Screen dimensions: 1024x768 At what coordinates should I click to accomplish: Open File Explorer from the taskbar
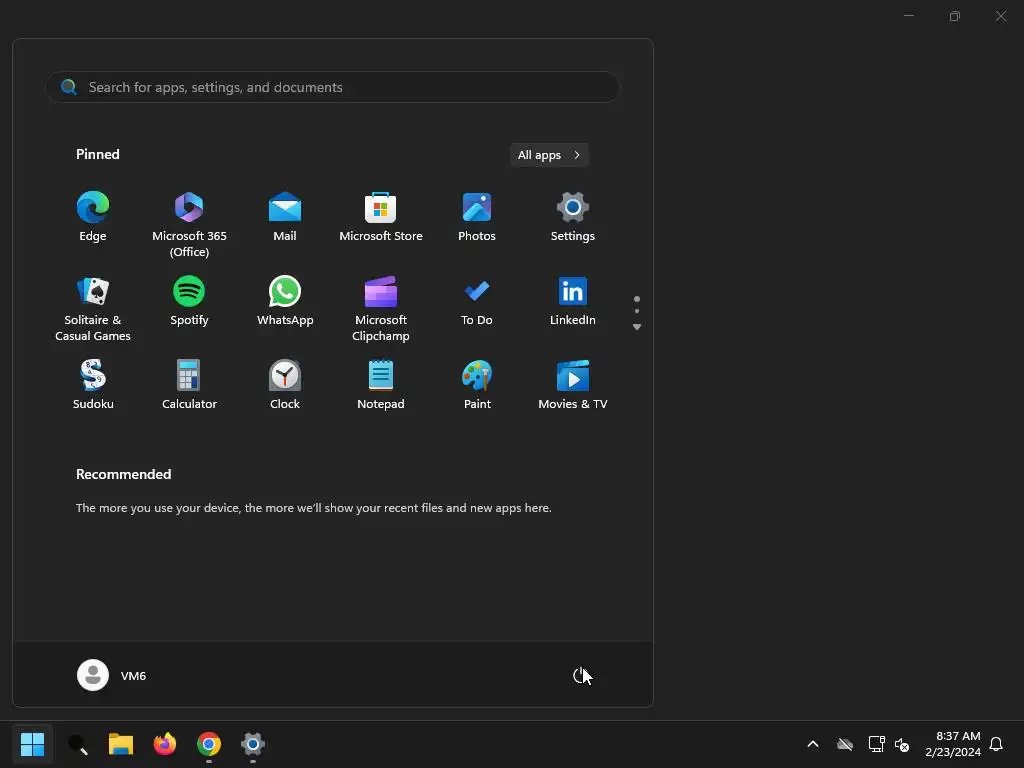pos(121,744)
